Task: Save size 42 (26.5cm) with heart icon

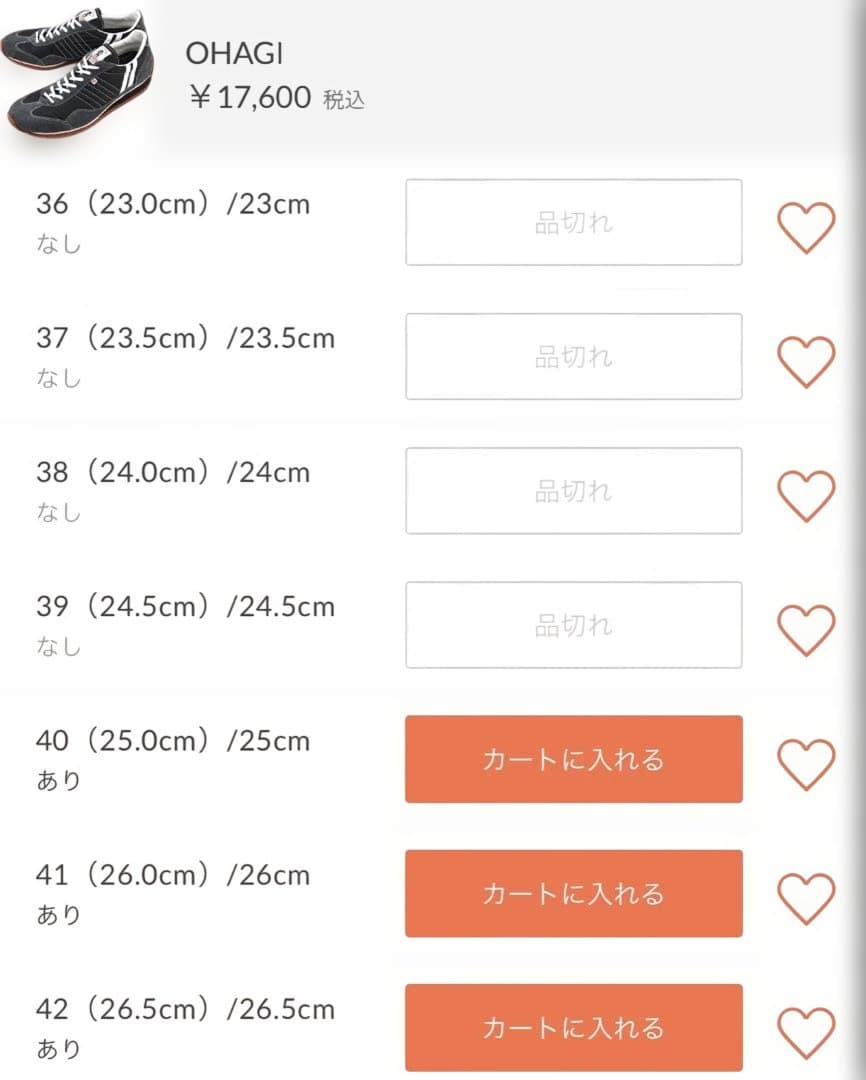Action: click(x=806, y=1032)
